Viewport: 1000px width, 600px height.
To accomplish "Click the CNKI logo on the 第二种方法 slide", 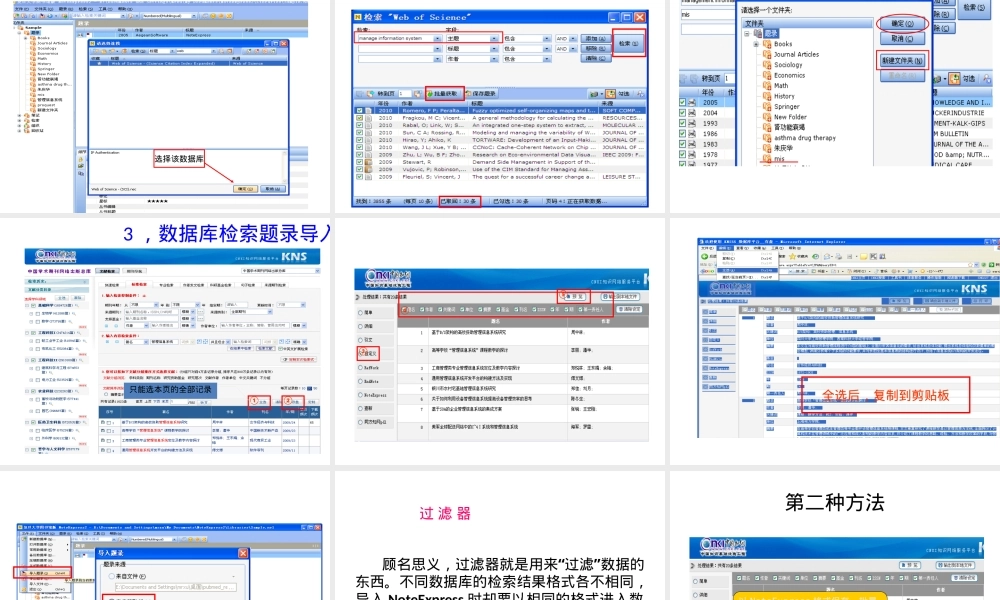I will 723,546.
